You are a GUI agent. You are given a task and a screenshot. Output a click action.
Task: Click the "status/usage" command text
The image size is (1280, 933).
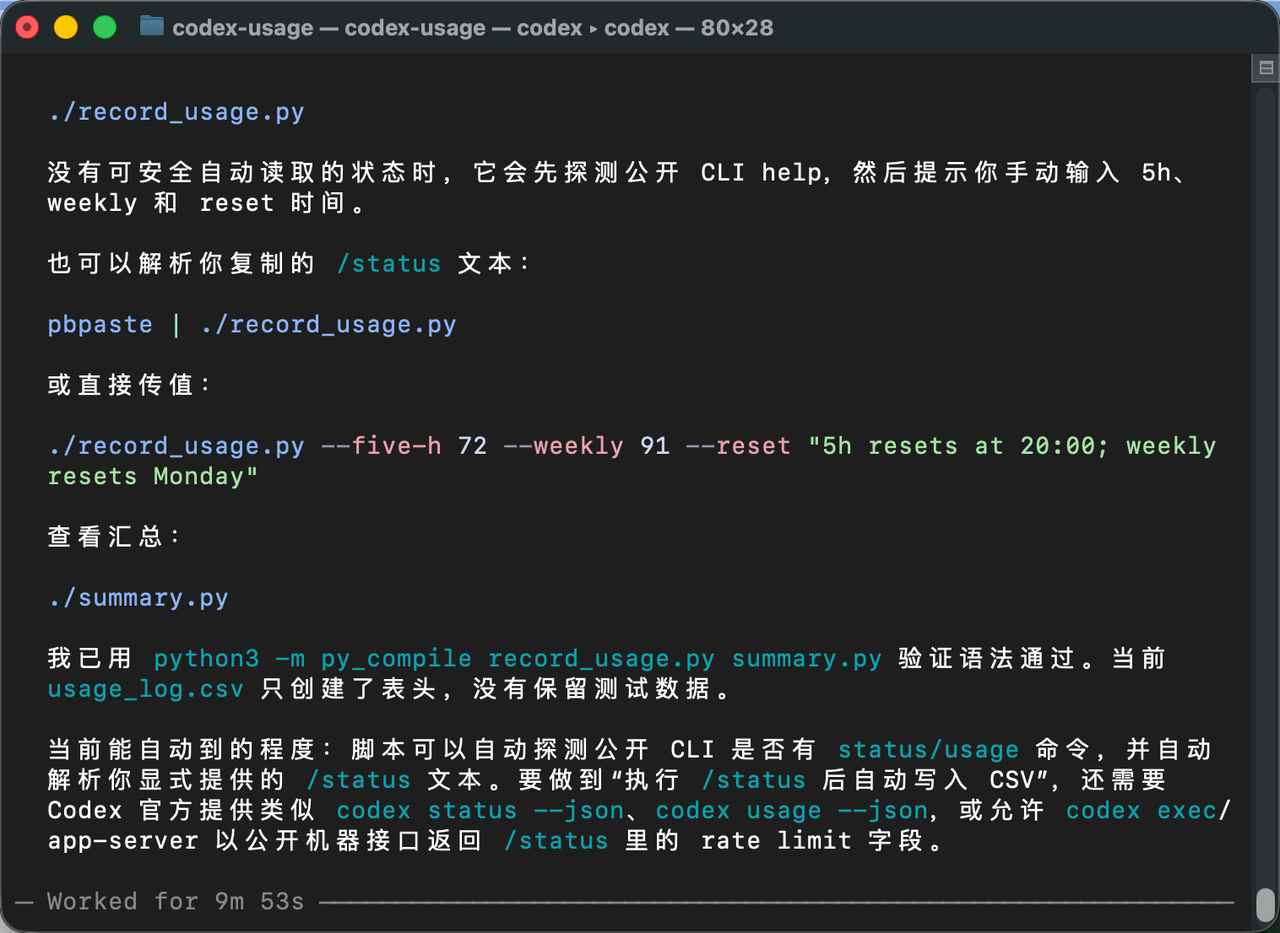tap(929, 750)
